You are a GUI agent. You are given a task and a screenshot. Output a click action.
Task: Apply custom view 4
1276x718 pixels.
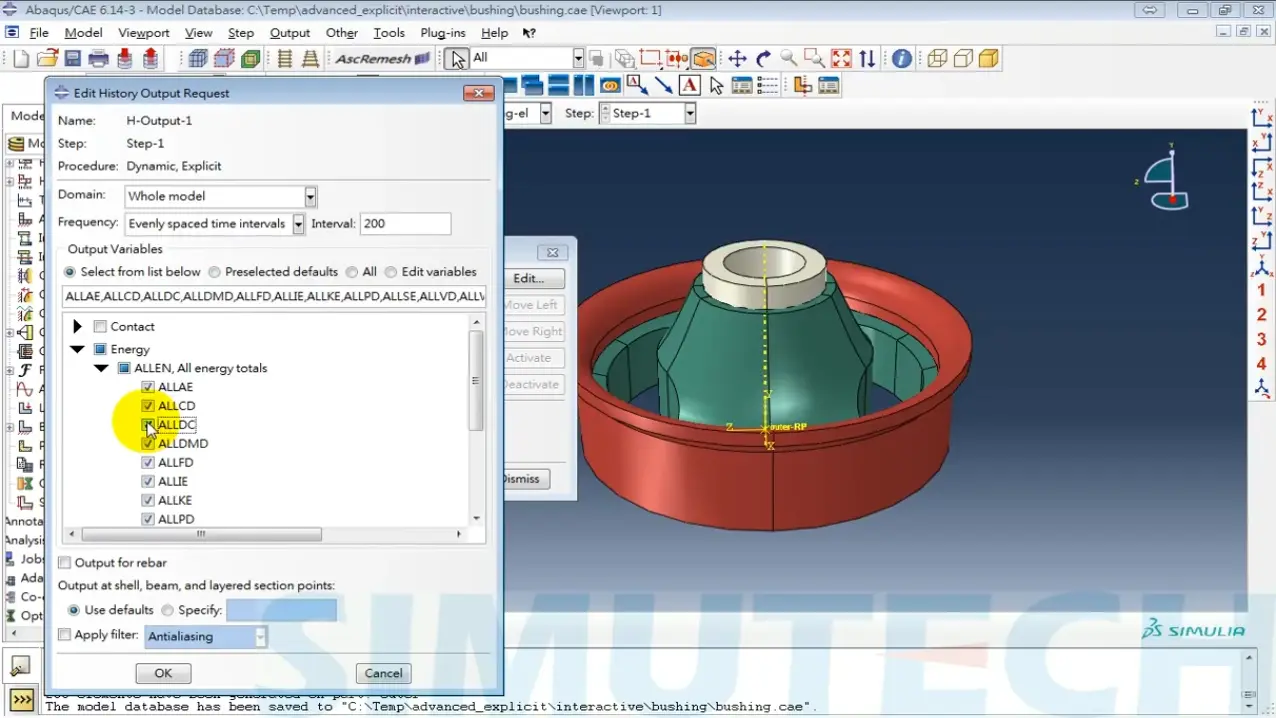coord(1262,364)
